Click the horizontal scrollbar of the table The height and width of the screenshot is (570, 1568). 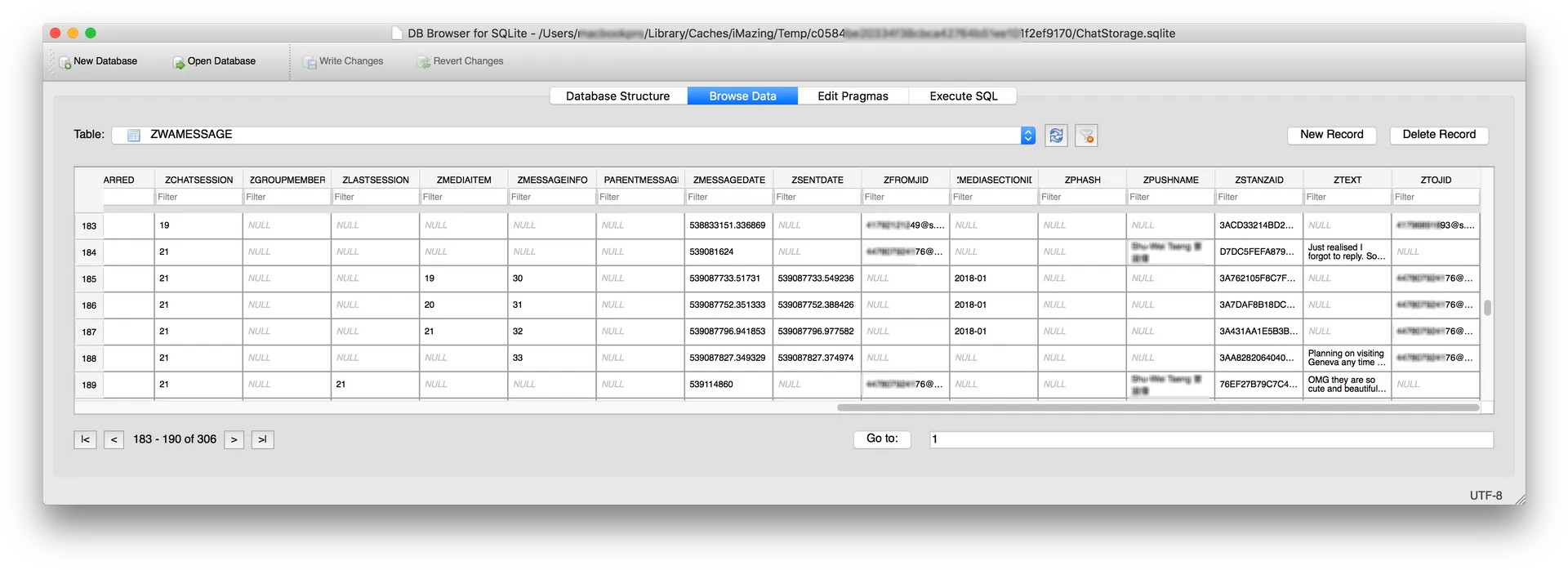[x=1158, y=407]
